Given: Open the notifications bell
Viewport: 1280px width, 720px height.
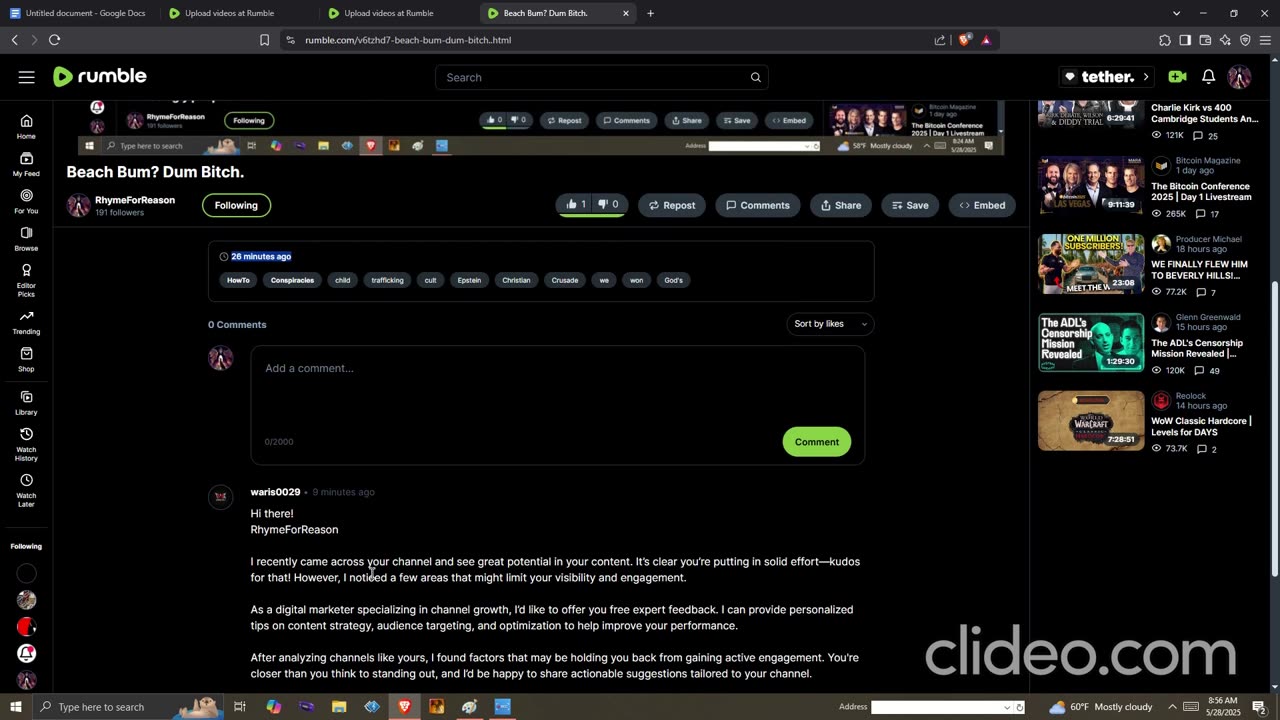Looking at the screenshot, I should (1208, 77).
